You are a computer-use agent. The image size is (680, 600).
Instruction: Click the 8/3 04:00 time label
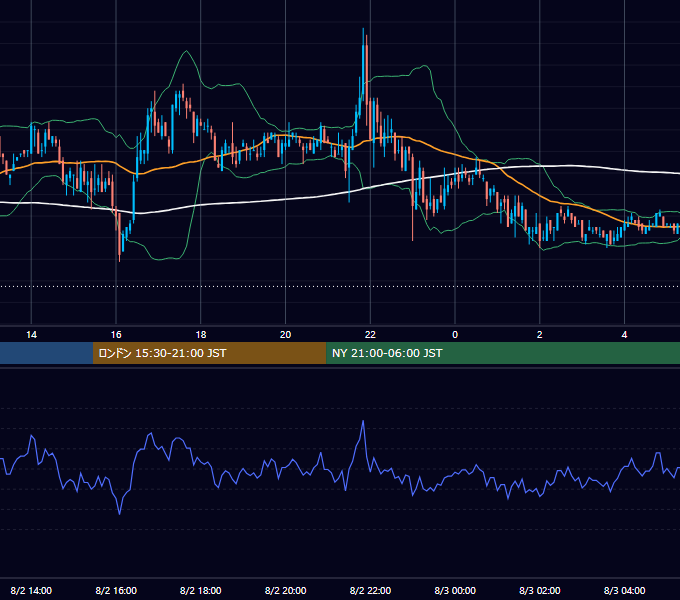click(624, 590)
